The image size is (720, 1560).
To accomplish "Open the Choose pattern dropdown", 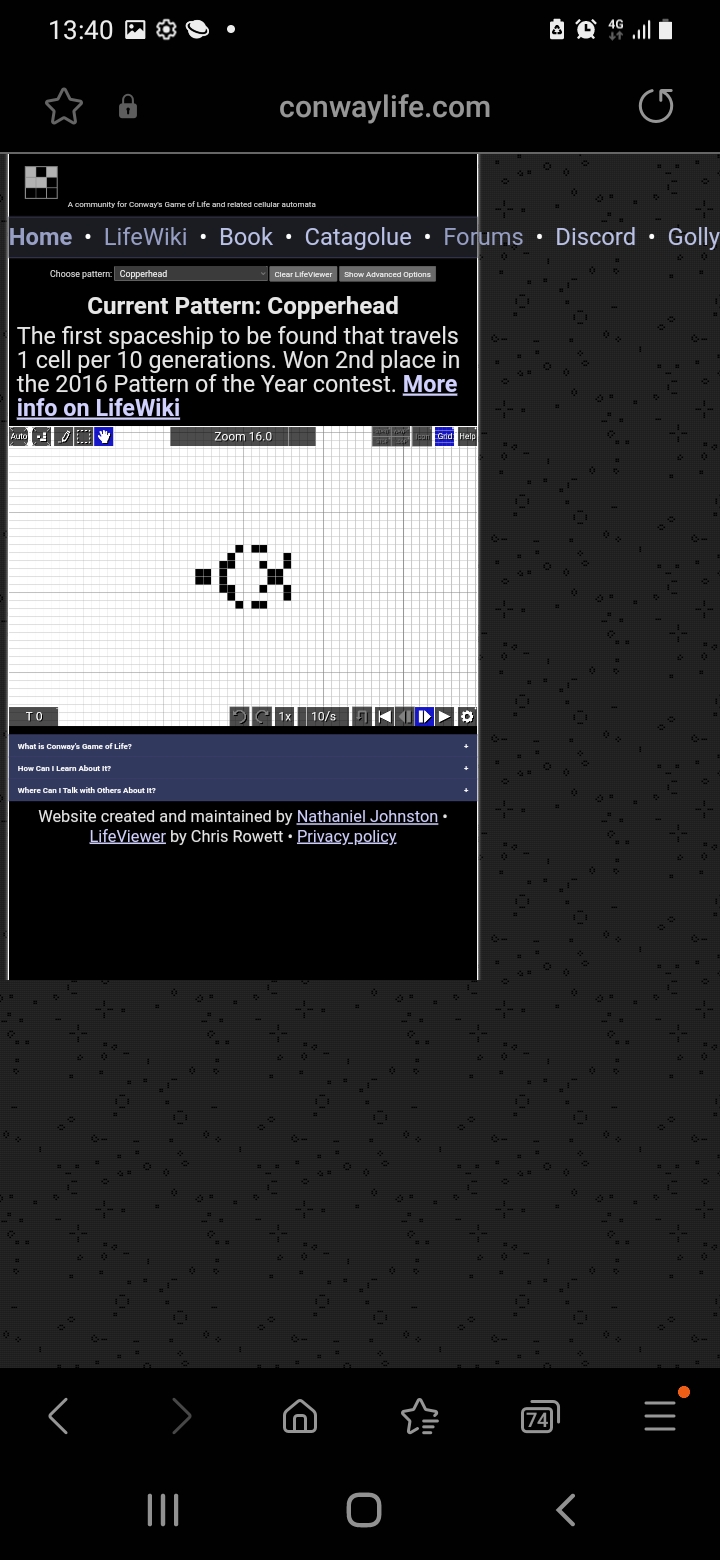I will click(191, 274).
